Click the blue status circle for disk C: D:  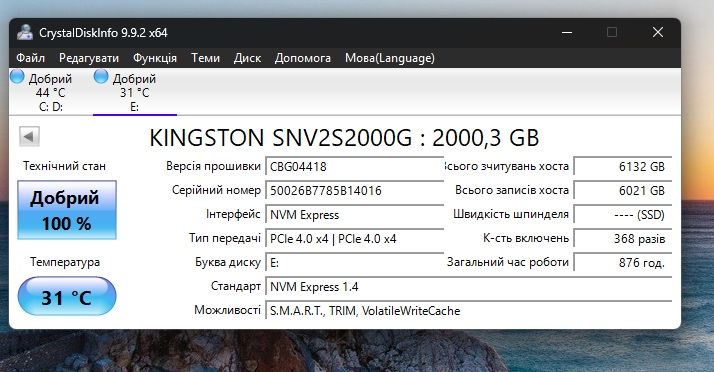click(17, 76)
